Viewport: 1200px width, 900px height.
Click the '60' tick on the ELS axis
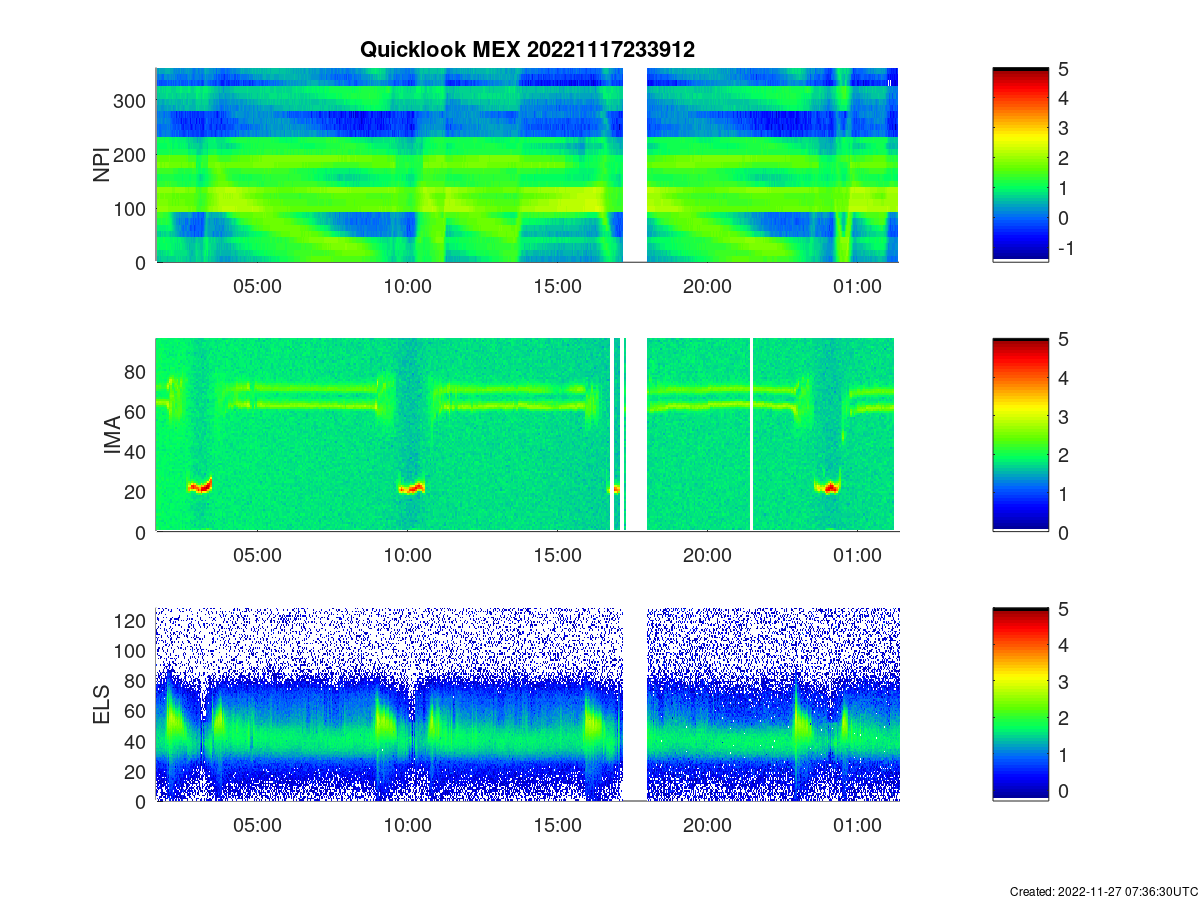pos(137,711)
